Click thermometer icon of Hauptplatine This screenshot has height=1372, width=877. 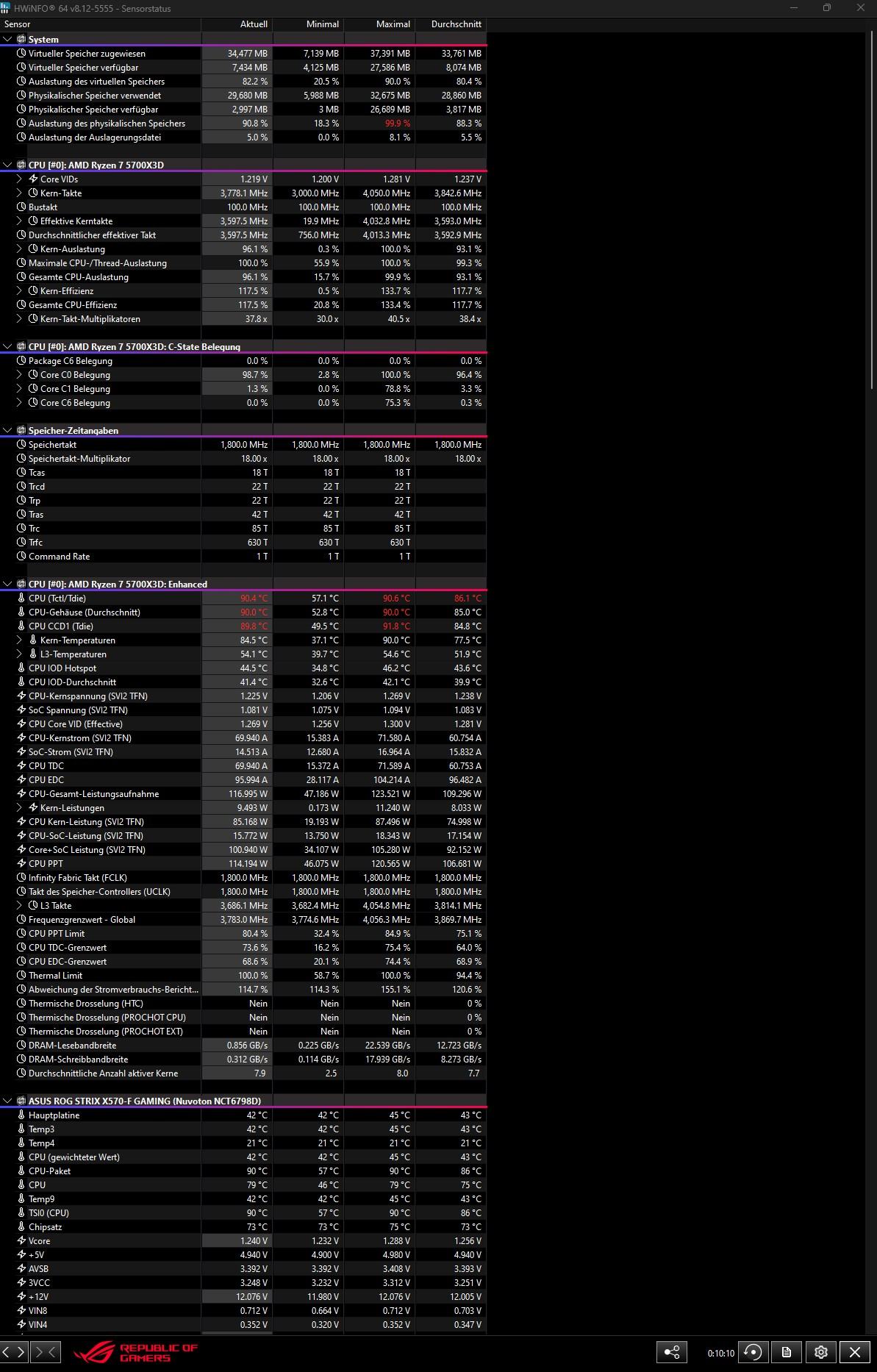click(x=21, y=1115)
